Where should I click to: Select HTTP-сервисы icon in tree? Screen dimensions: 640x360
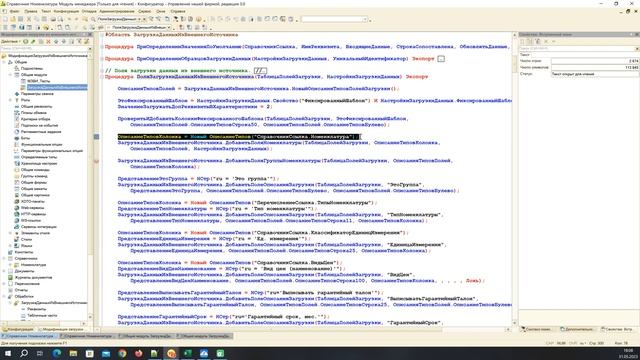17,214
